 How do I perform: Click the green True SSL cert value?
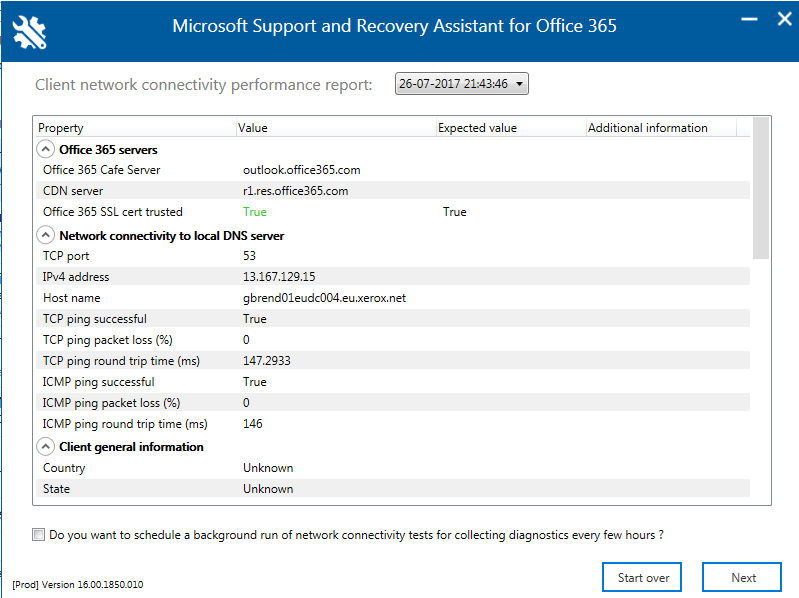tap(255, 211)
